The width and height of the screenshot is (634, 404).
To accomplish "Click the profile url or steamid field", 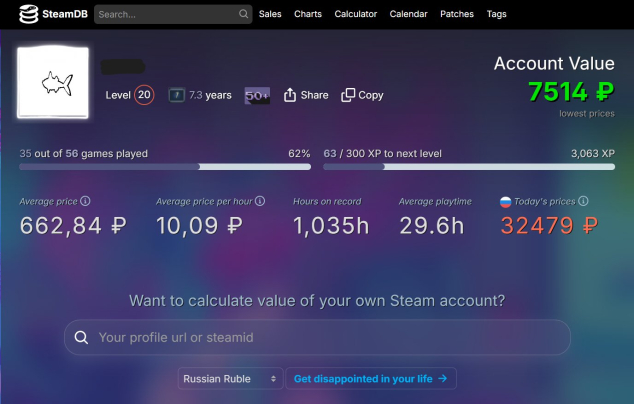I will coord(317,337).
